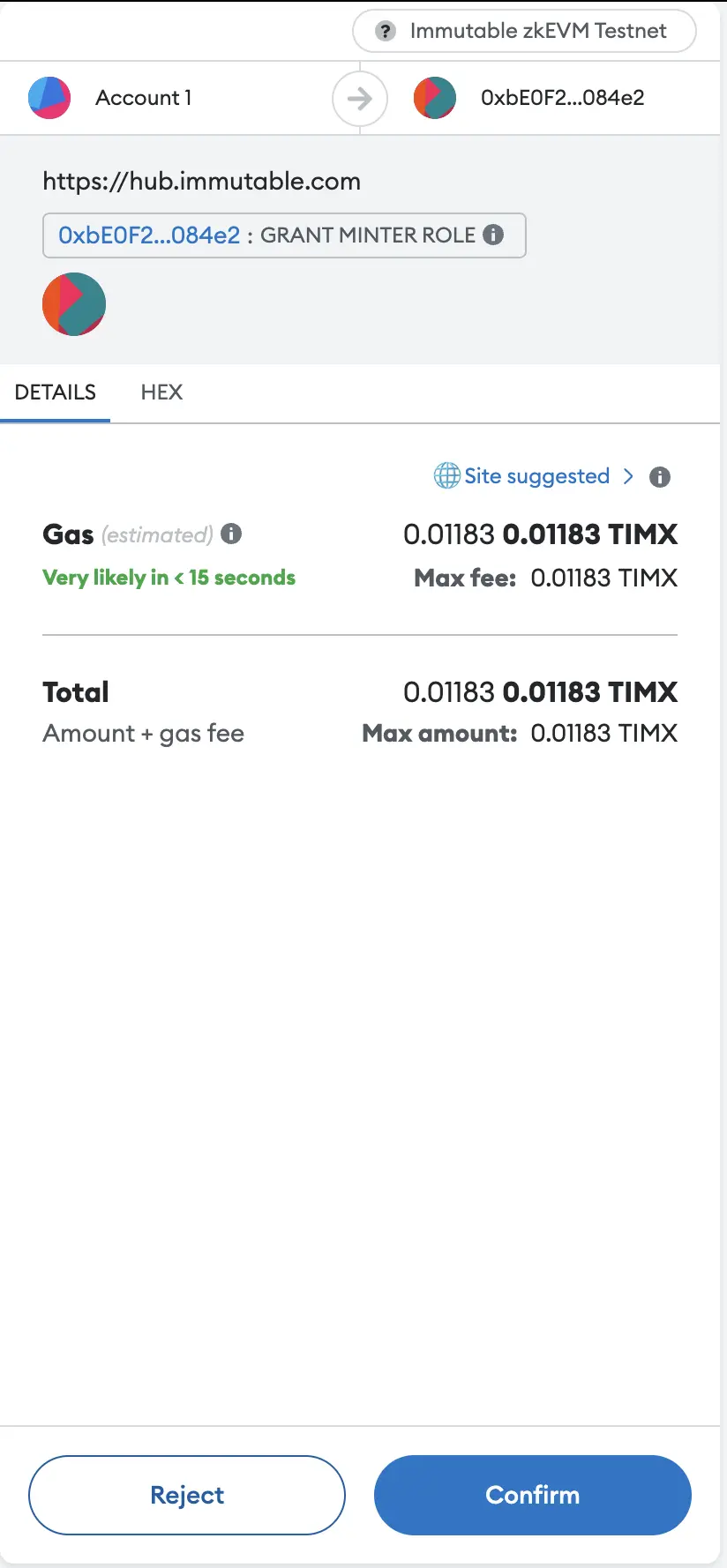Click the https://hub.immutable.com origin text
Image resolution: width=727 pixels, height=1568 pixels.
[201, 182]
